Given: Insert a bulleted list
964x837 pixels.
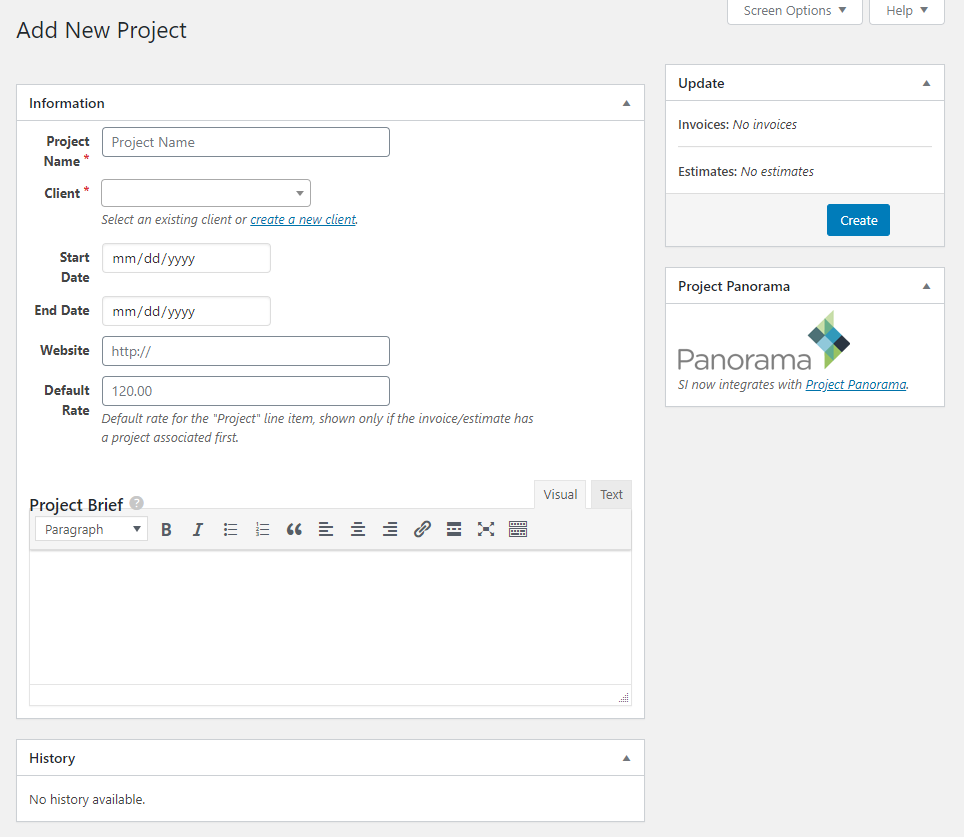Looking at the screenshot, I should tap(230, 530).
